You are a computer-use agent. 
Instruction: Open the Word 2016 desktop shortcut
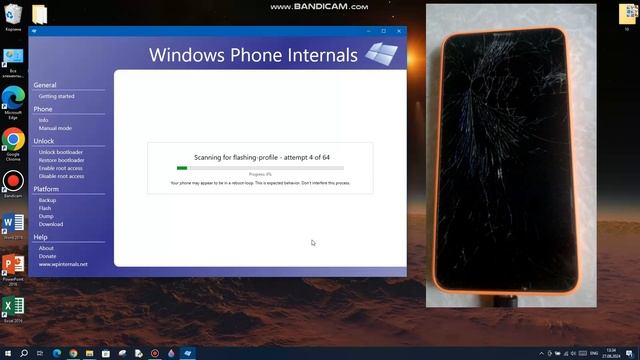[13, 225]
